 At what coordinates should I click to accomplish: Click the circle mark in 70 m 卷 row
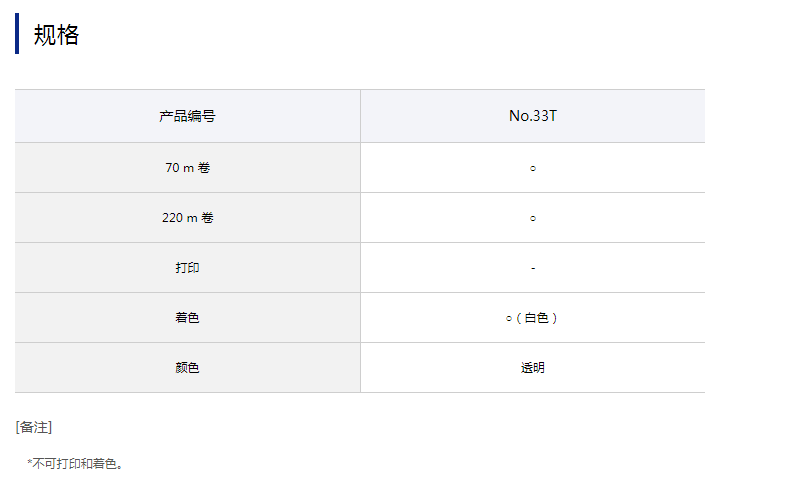pyautogui.click(x=533, y=169)
